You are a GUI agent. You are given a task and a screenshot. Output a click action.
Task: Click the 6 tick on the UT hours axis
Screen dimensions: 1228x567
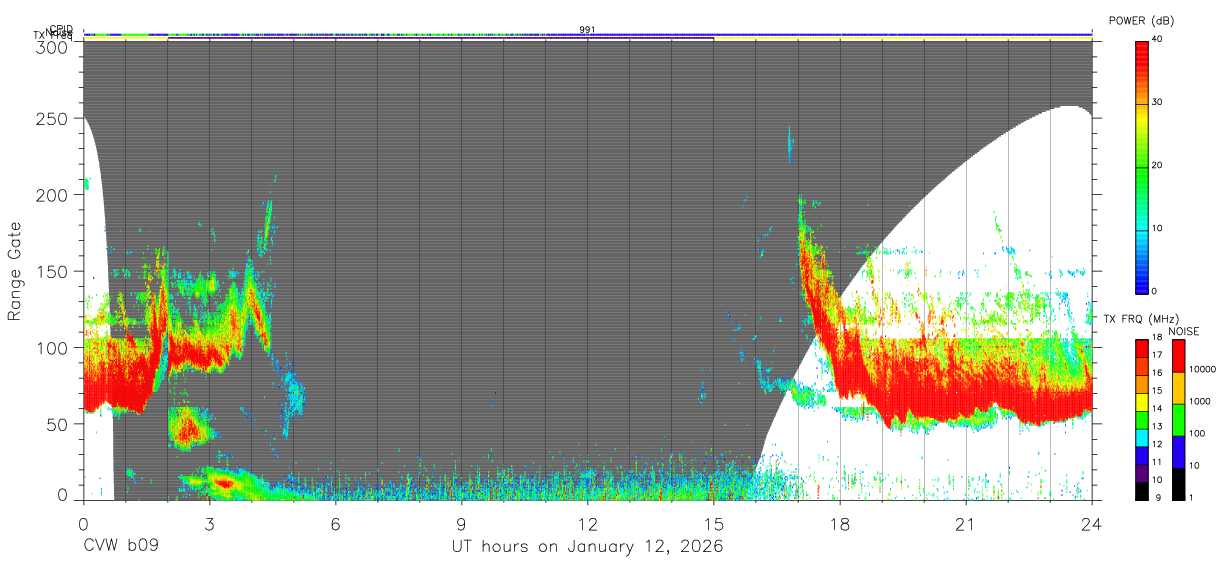pyautogui.click(x=335, y=523)
